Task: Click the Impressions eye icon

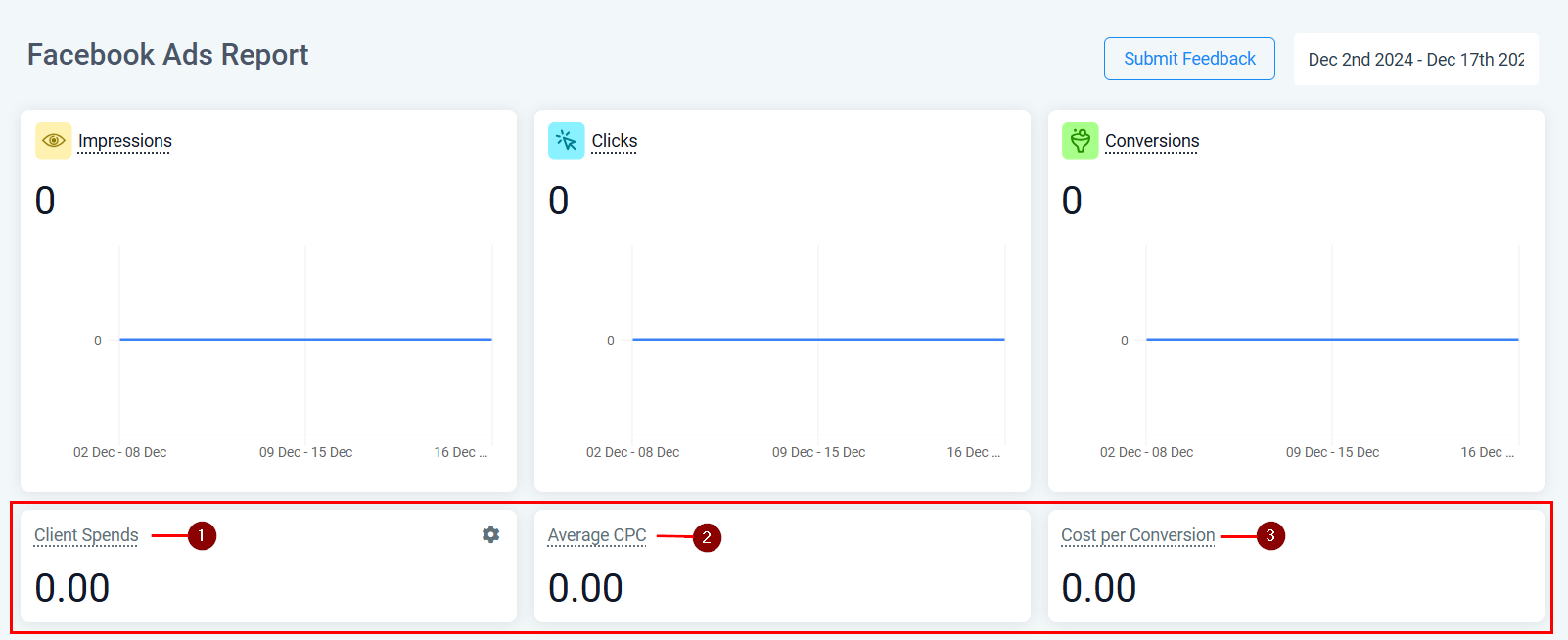Action: tap(54, 141)
